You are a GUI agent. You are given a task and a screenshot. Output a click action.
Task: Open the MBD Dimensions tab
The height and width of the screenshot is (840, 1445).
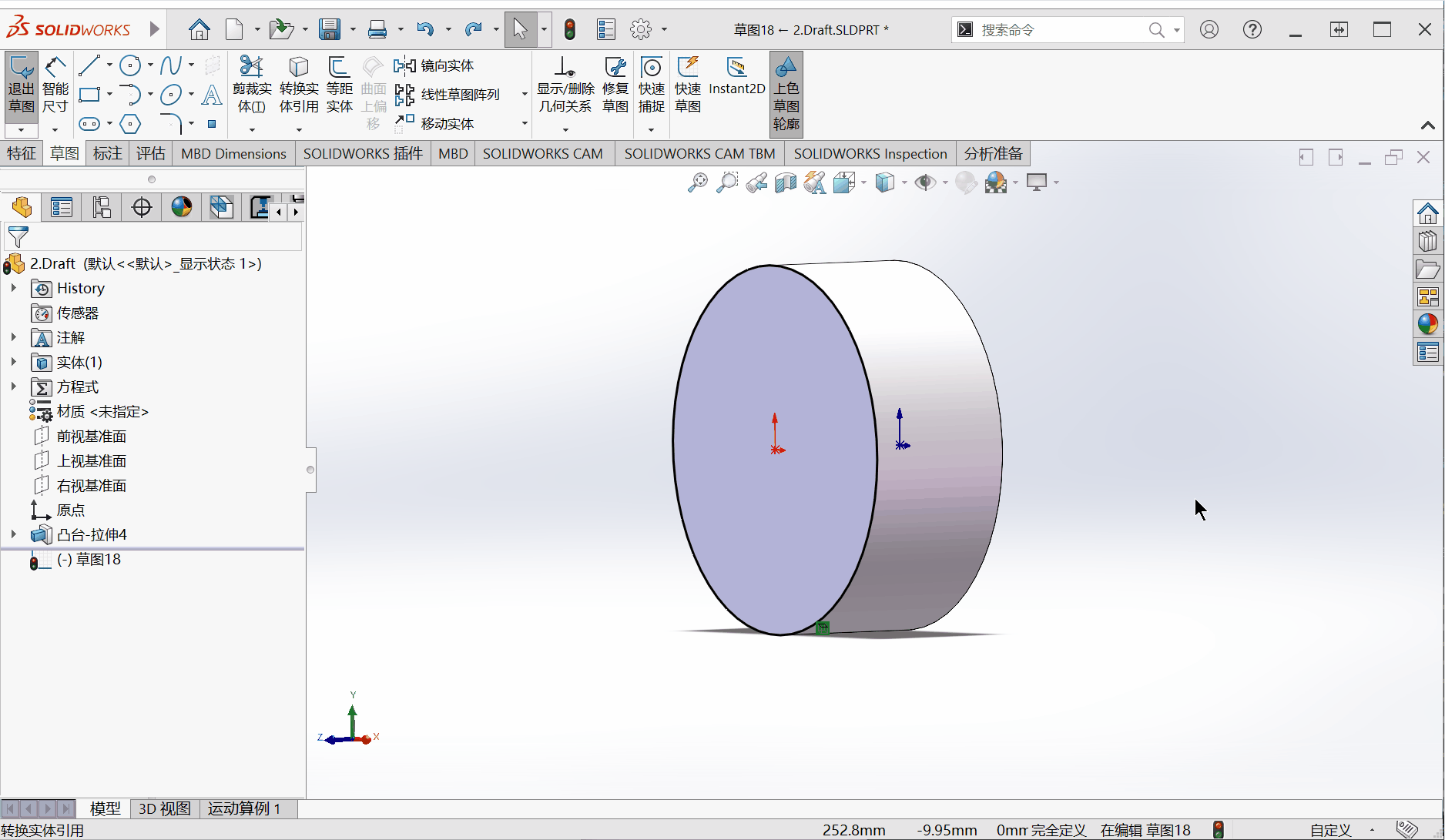coord(233,153)
